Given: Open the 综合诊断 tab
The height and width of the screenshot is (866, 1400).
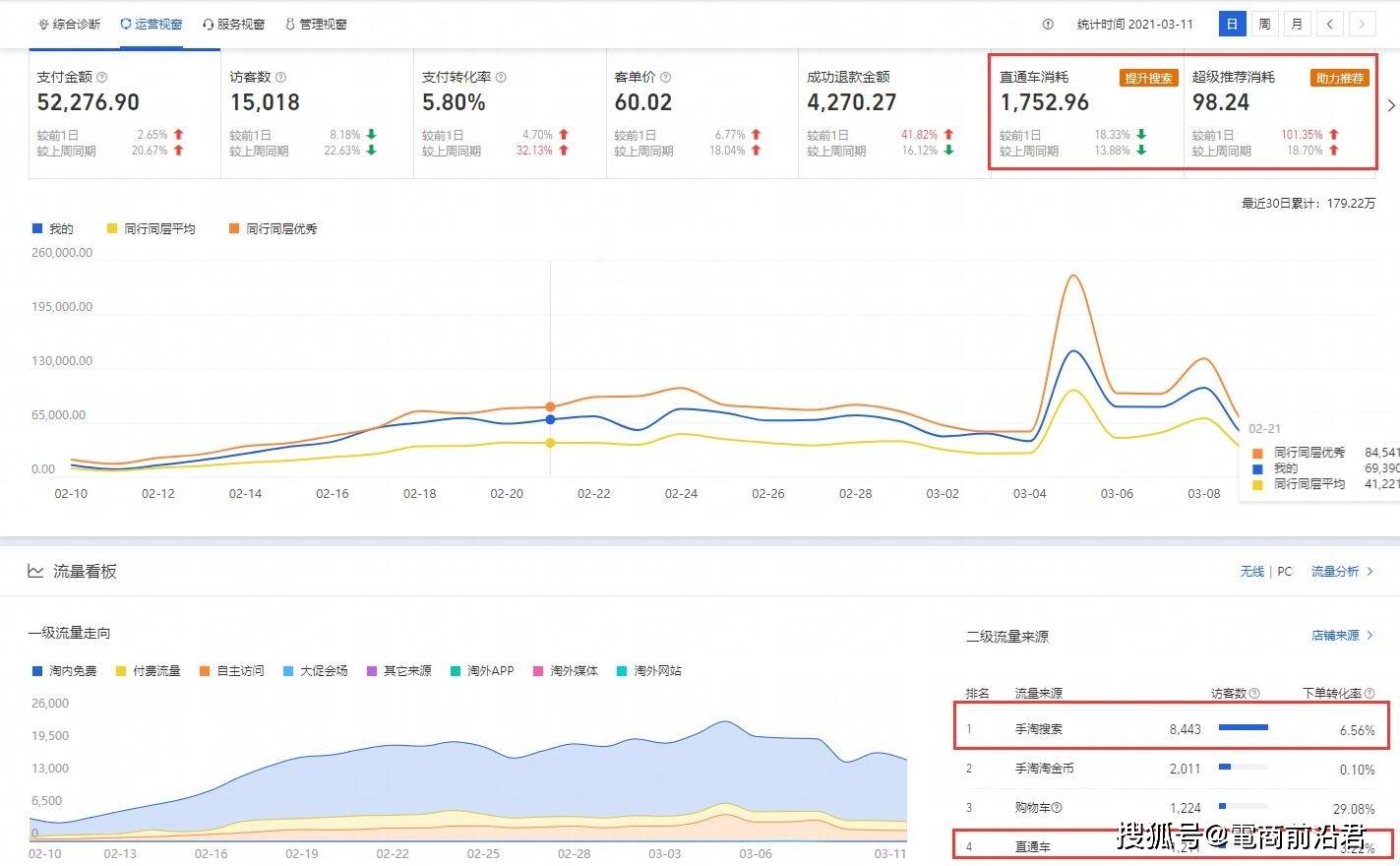Looking at the screenshot, I should [x=69, y=24].
